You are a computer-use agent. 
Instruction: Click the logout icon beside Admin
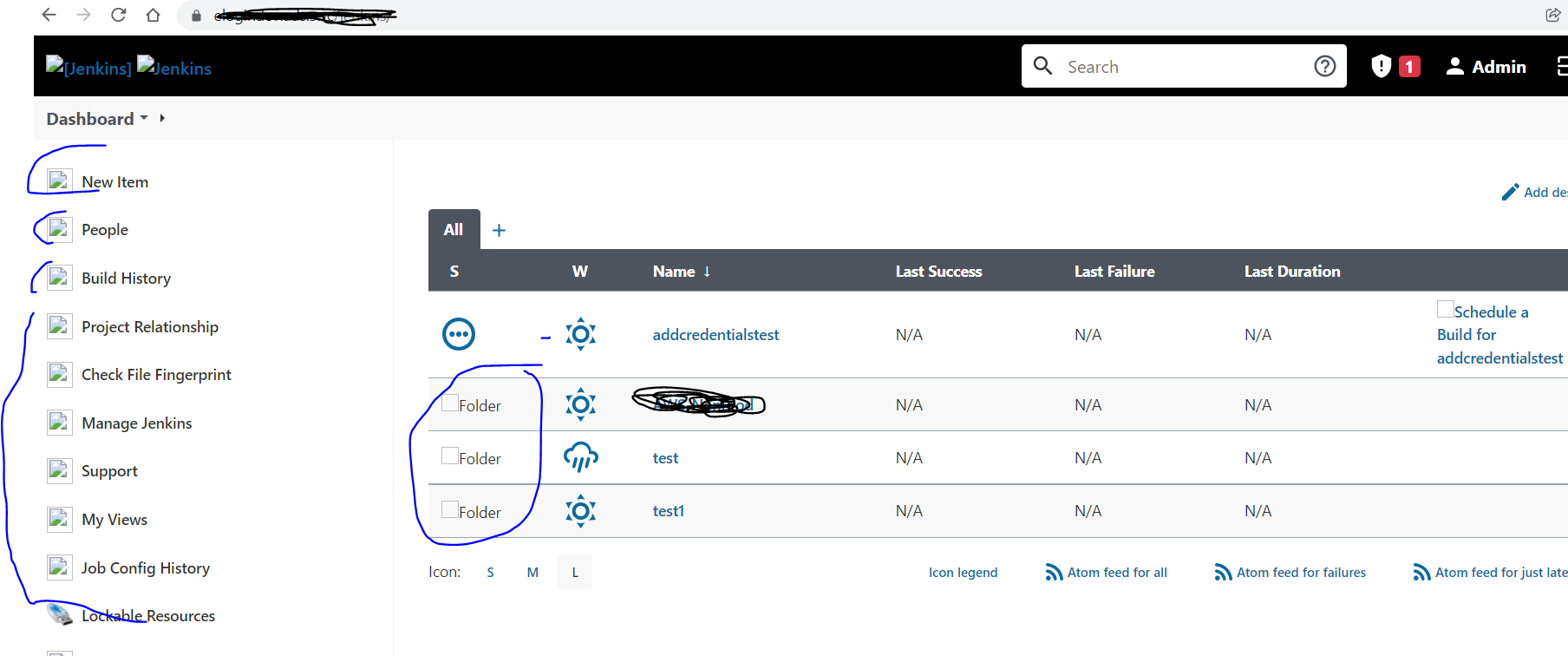(x=1562, y=66)
